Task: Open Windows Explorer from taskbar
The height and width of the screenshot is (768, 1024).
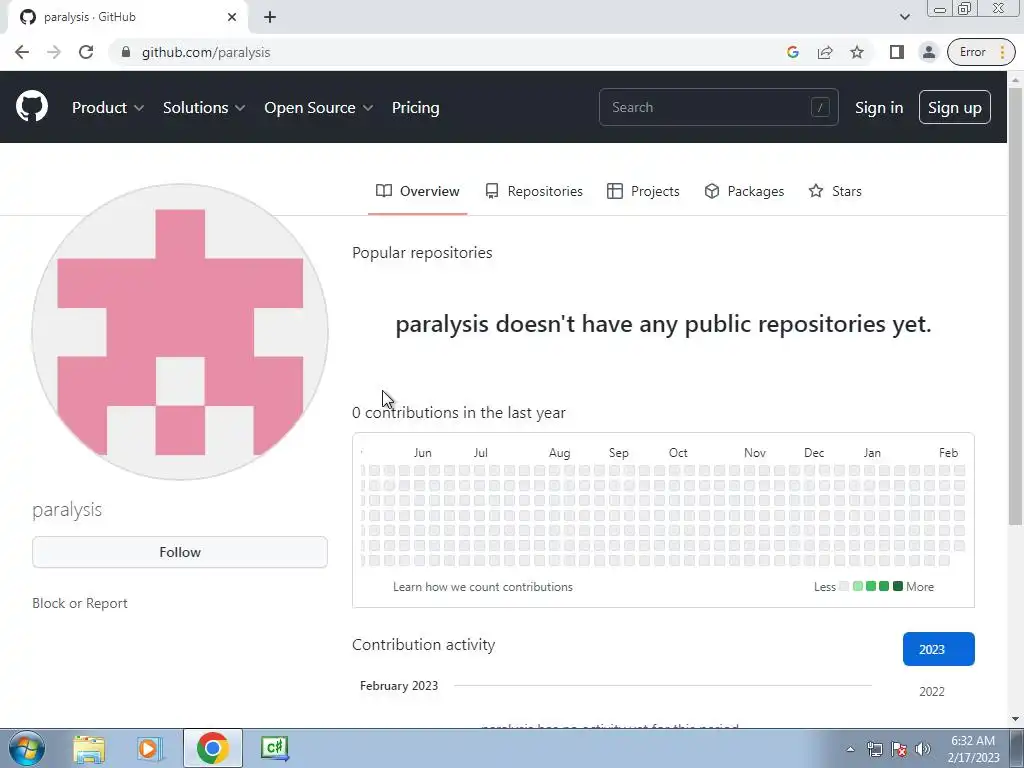Action: [89, 748]
